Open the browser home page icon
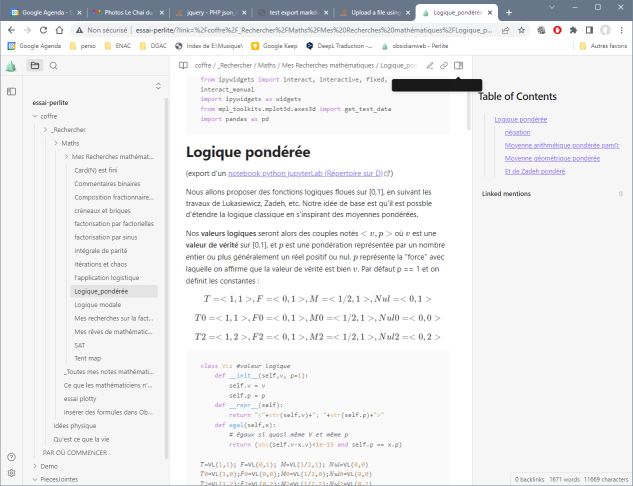 pyautogui.click(x=59, y=30)
